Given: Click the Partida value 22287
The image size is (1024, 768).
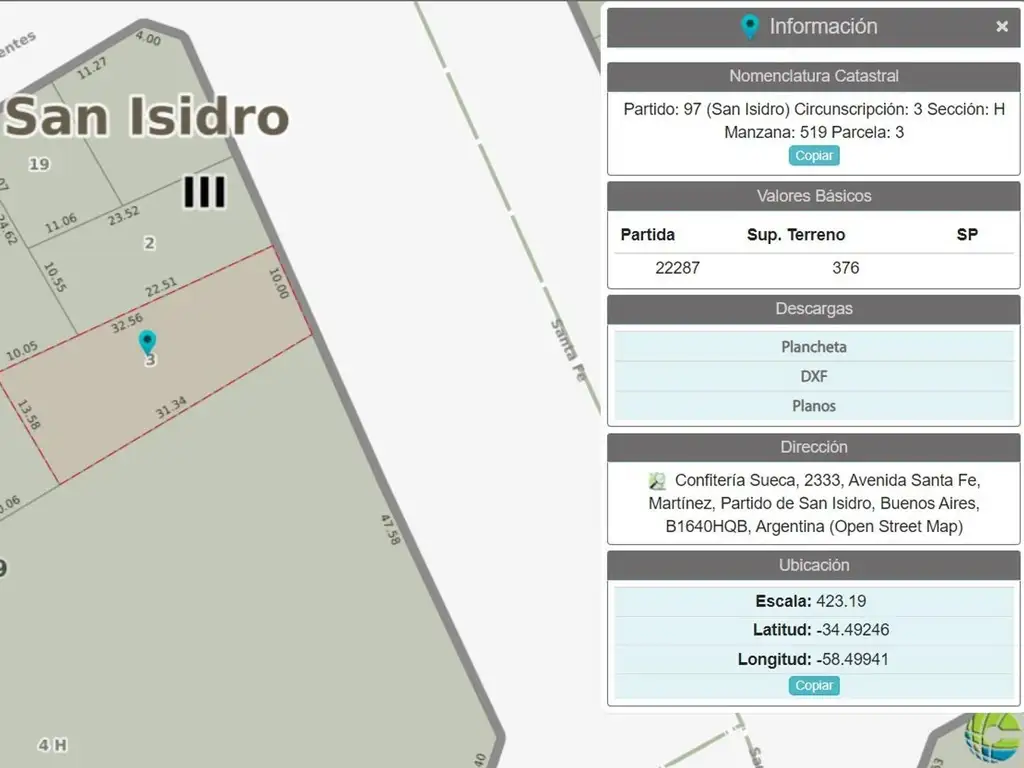Looking at the screenshot, I should 677,268.
